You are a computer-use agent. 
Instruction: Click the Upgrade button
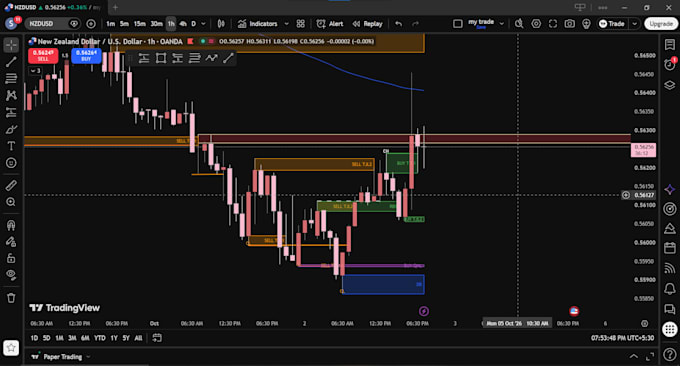[x=661, y=24]
